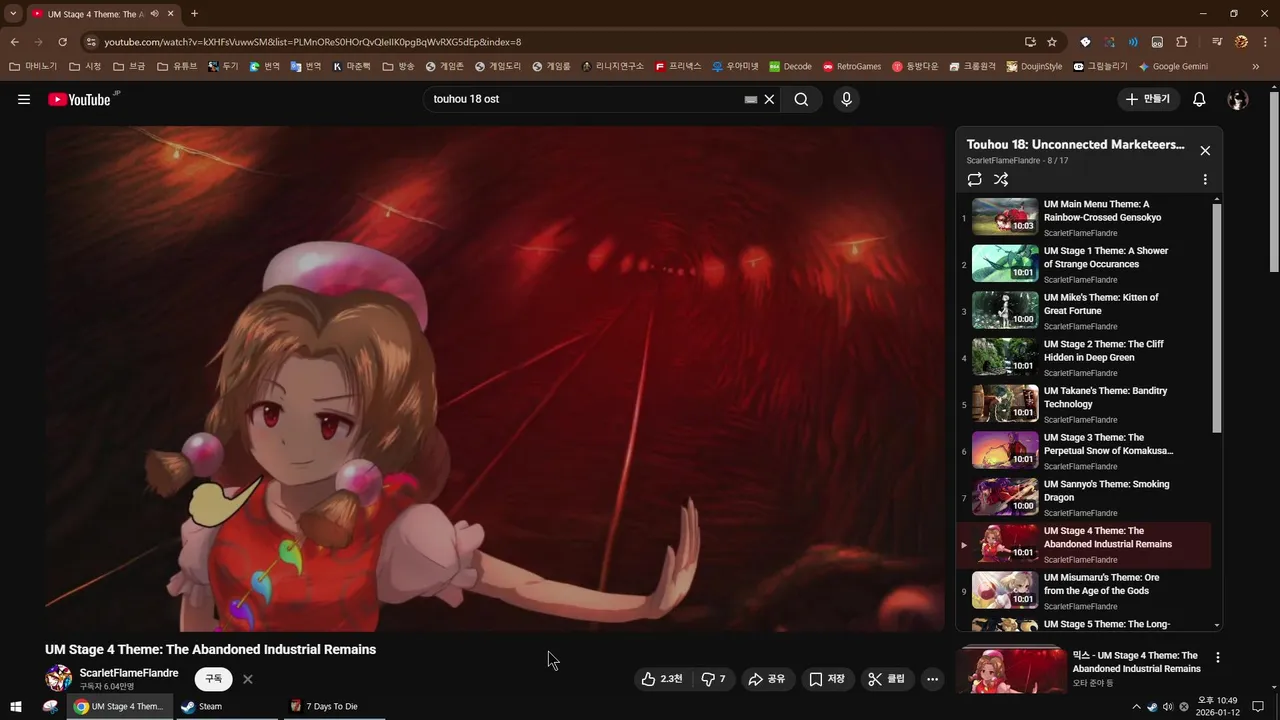Click the page vertical scrollbar
Screen dimensions: 1280x720
(1274, 180)
